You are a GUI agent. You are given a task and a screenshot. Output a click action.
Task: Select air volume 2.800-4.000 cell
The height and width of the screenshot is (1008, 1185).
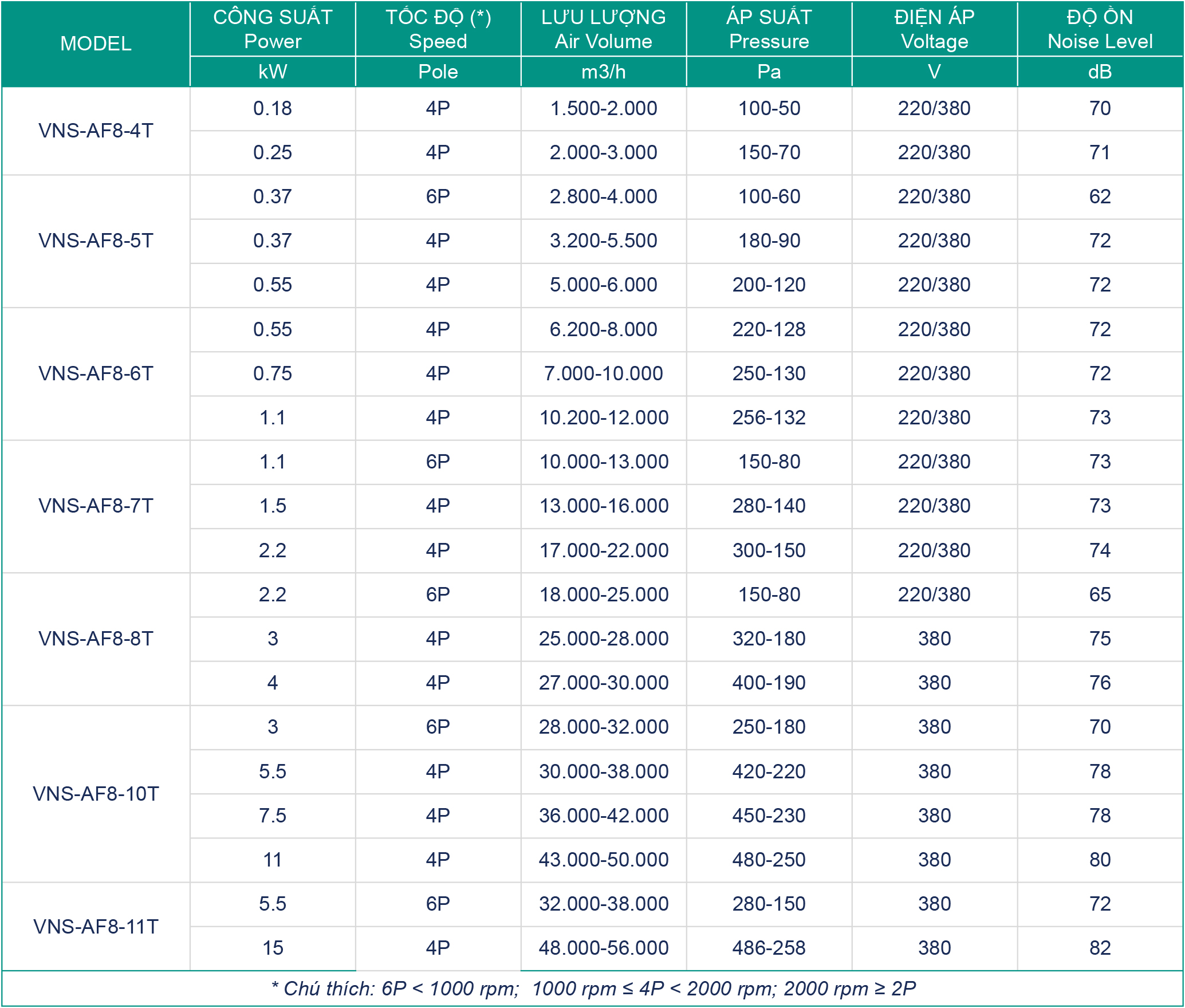604,196
